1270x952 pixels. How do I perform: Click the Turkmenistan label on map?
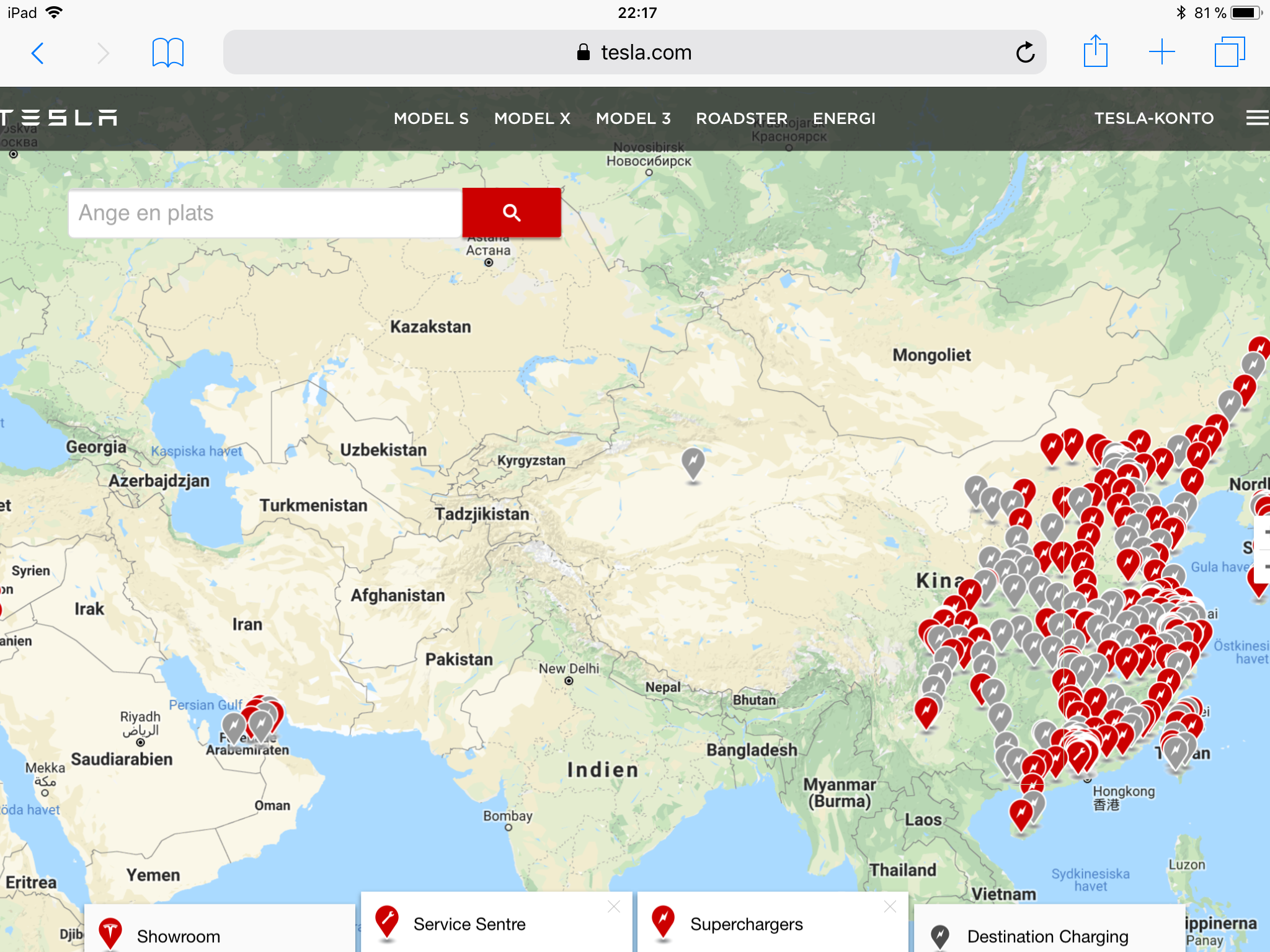(x=313, y=506)
